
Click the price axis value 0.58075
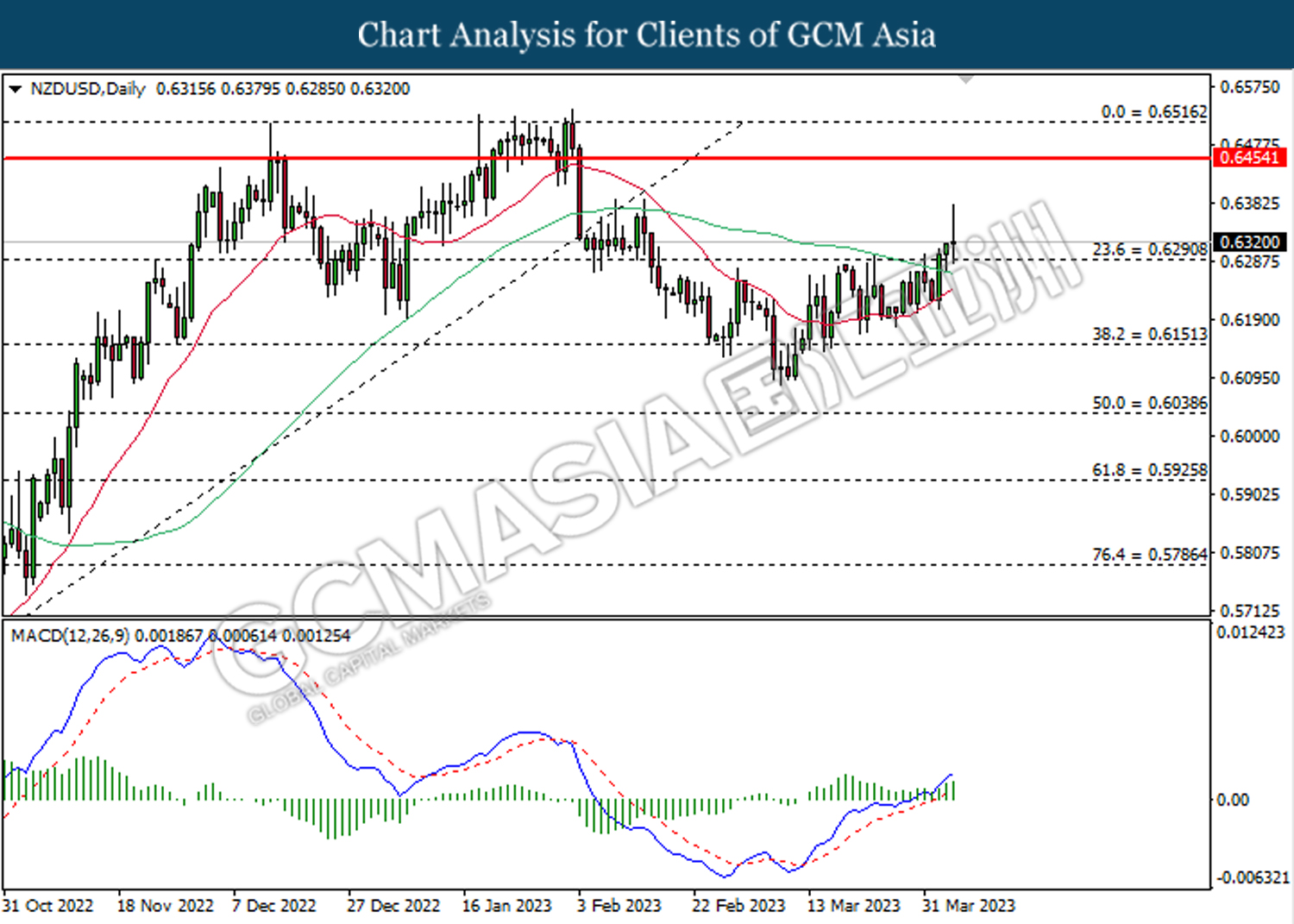coord(1250,553)
